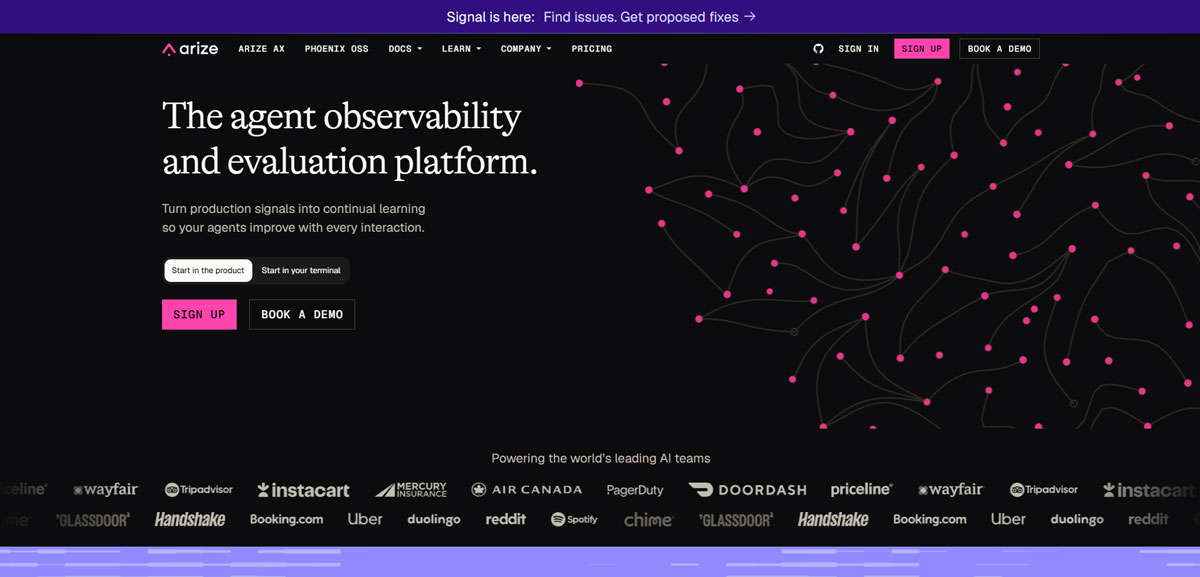The width and height of the screenshot is (1200, 577).
Task: Click the Spotify logo
Action: coord(574,520)
